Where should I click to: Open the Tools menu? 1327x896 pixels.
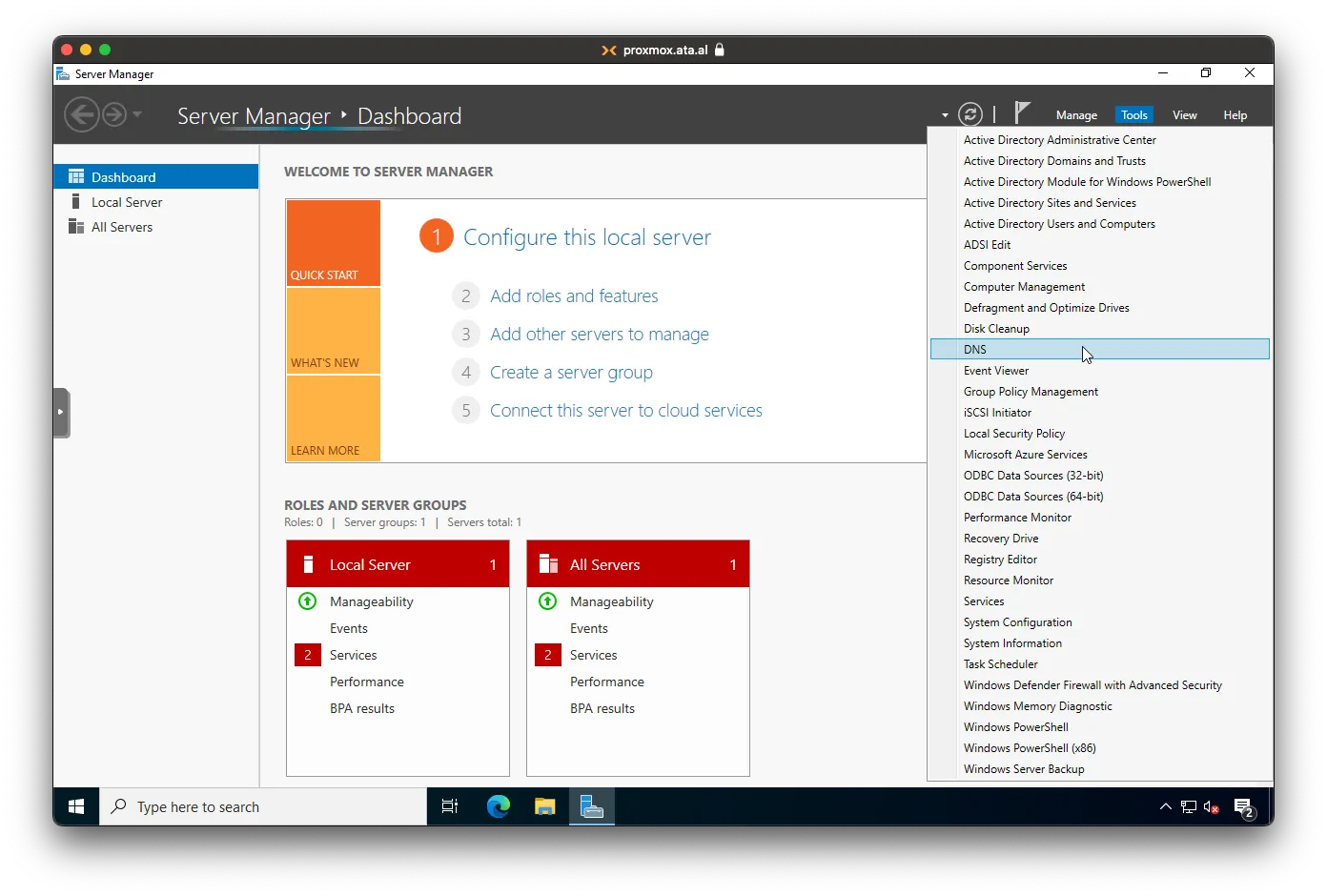pos(1134,115)
